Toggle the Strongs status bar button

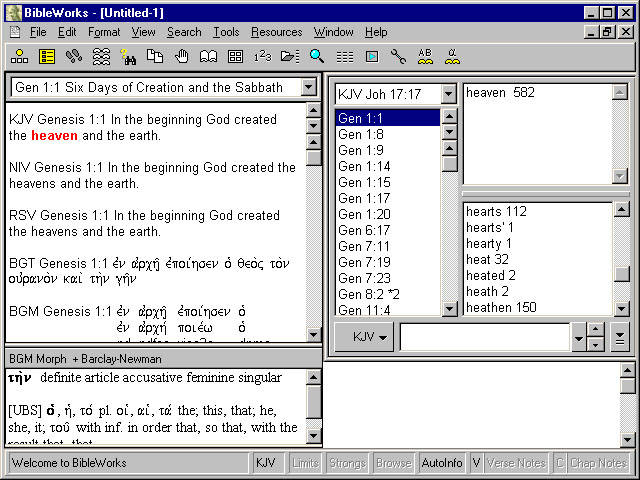(347, 463)
